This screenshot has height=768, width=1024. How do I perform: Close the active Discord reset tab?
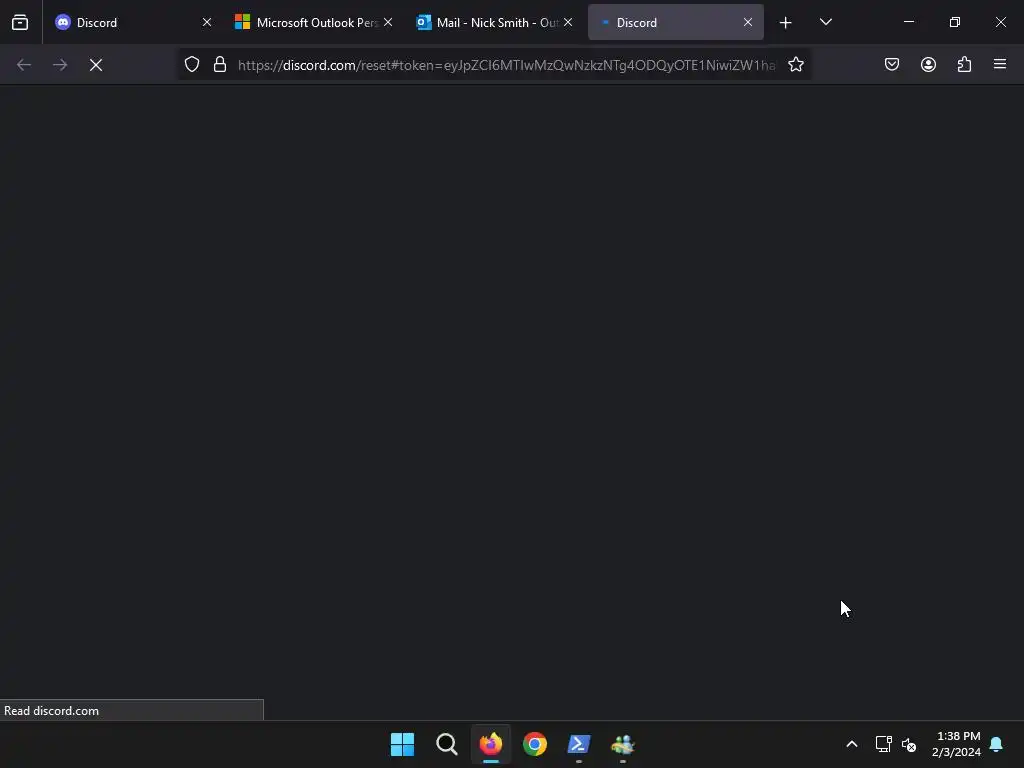748,22
